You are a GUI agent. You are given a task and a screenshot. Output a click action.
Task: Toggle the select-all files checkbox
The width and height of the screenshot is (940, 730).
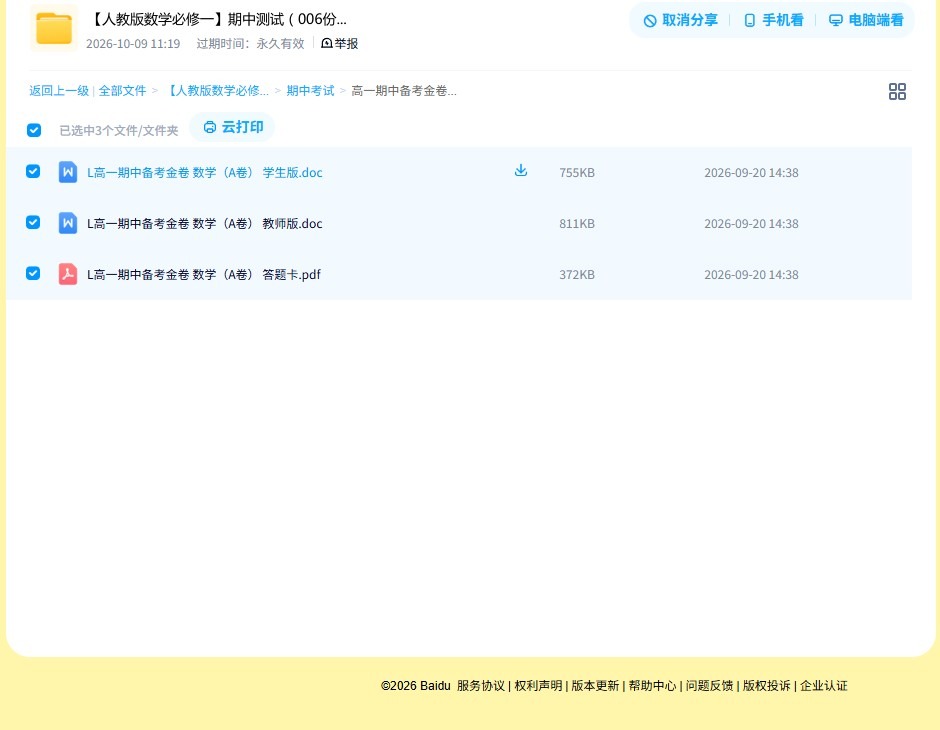pos(34,130)
